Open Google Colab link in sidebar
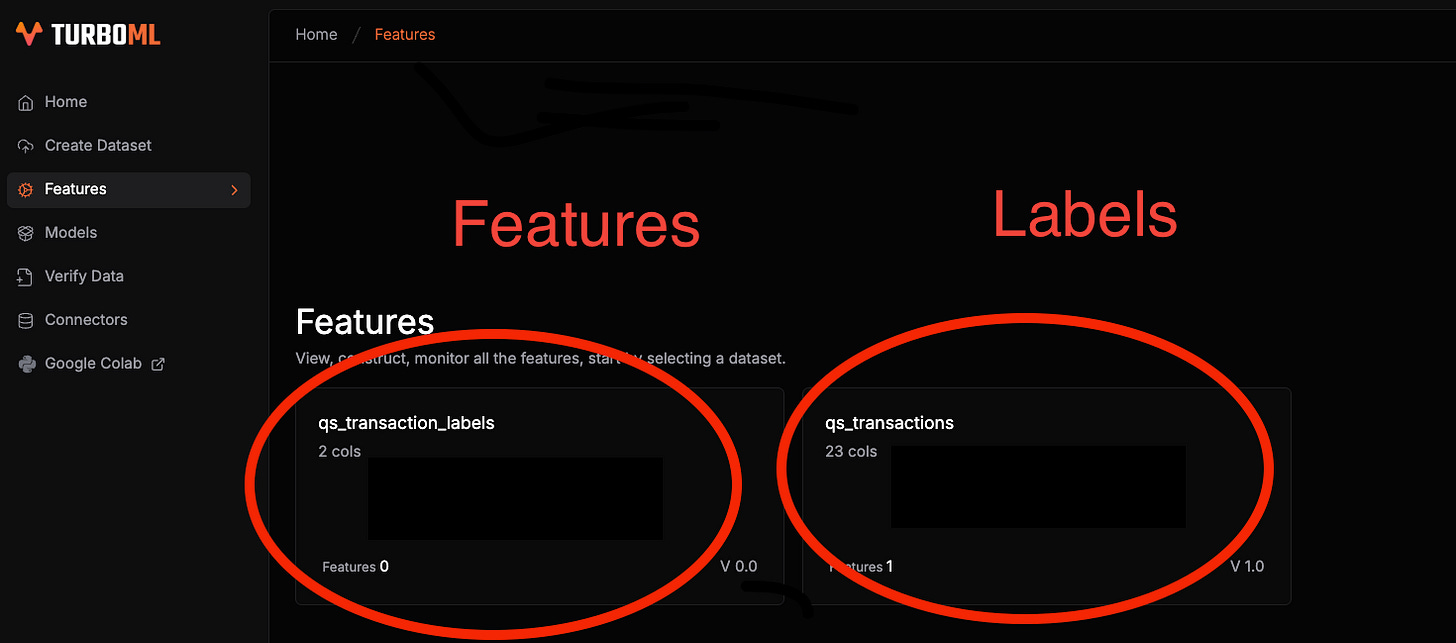The image size is (1456, 643). click(128, 364)
